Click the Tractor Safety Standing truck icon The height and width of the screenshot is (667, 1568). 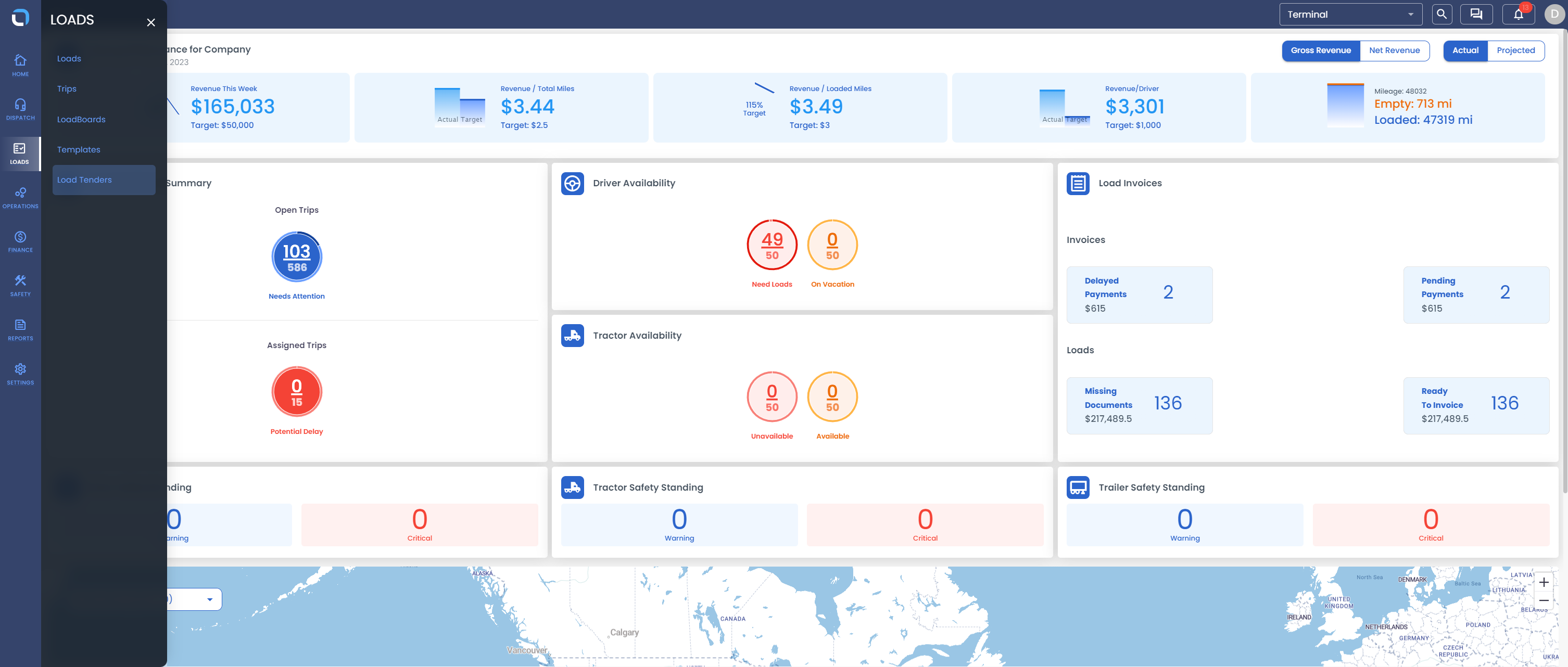572,488
